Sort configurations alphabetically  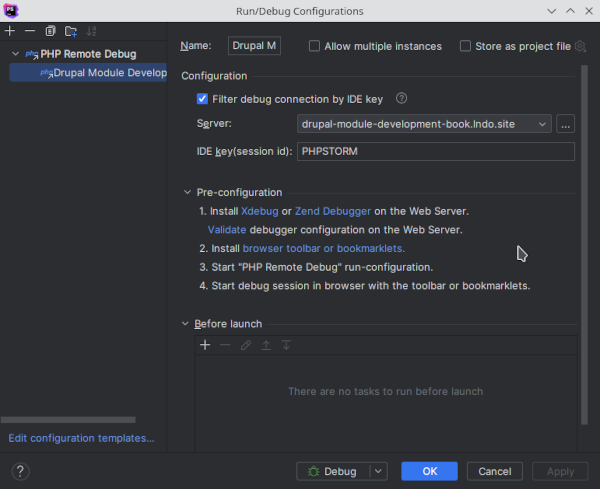(x=91, y=31)
